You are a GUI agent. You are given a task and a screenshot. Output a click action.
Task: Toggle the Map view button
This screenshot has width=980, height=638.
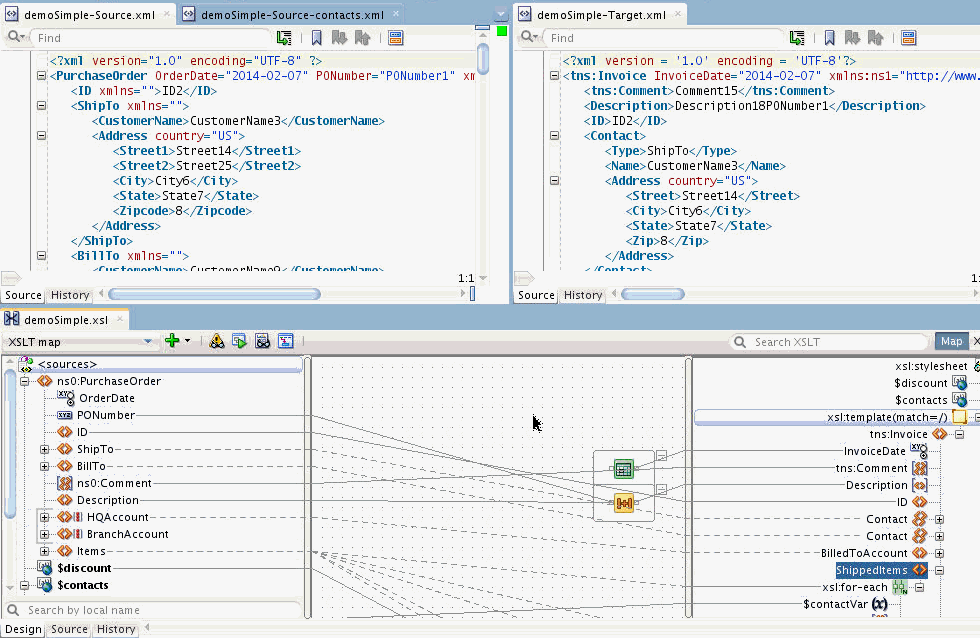coord(951,341)
